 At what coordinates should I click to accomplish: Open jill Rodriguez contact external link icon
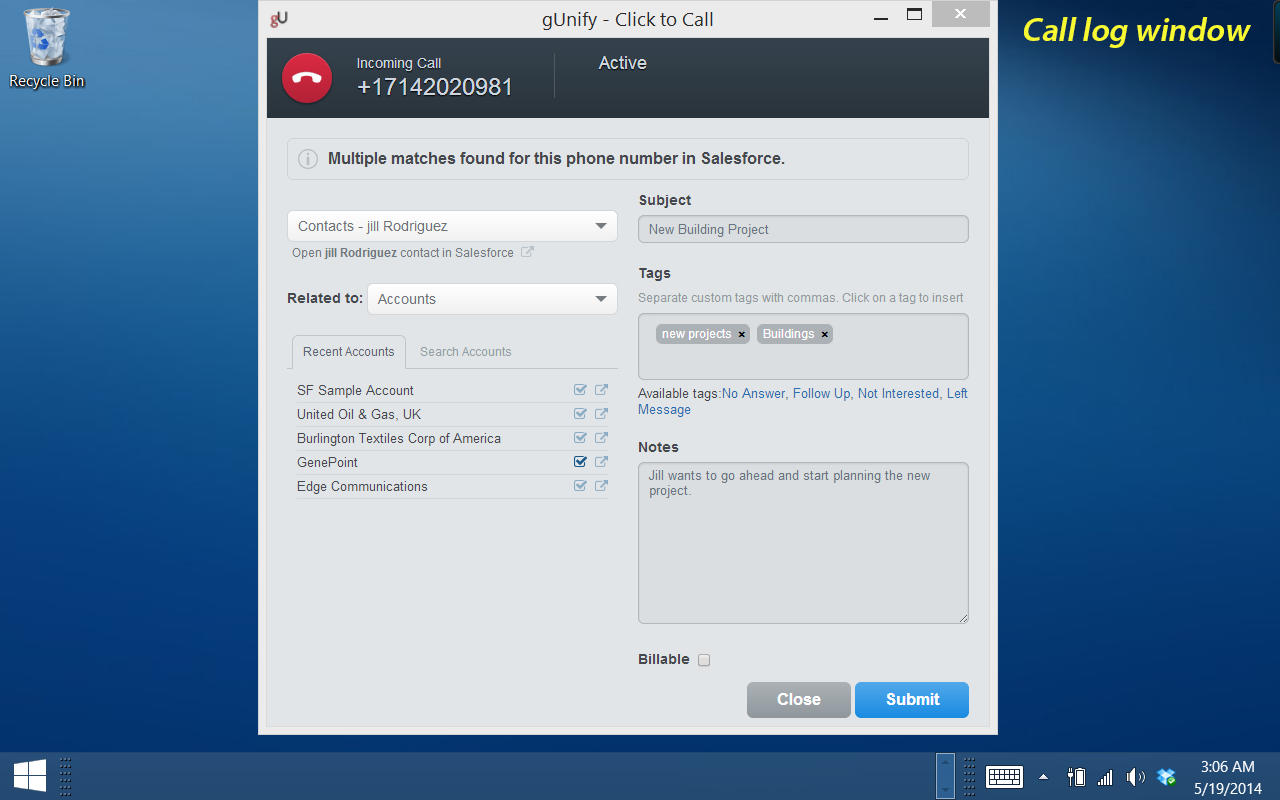coord(527,252)
